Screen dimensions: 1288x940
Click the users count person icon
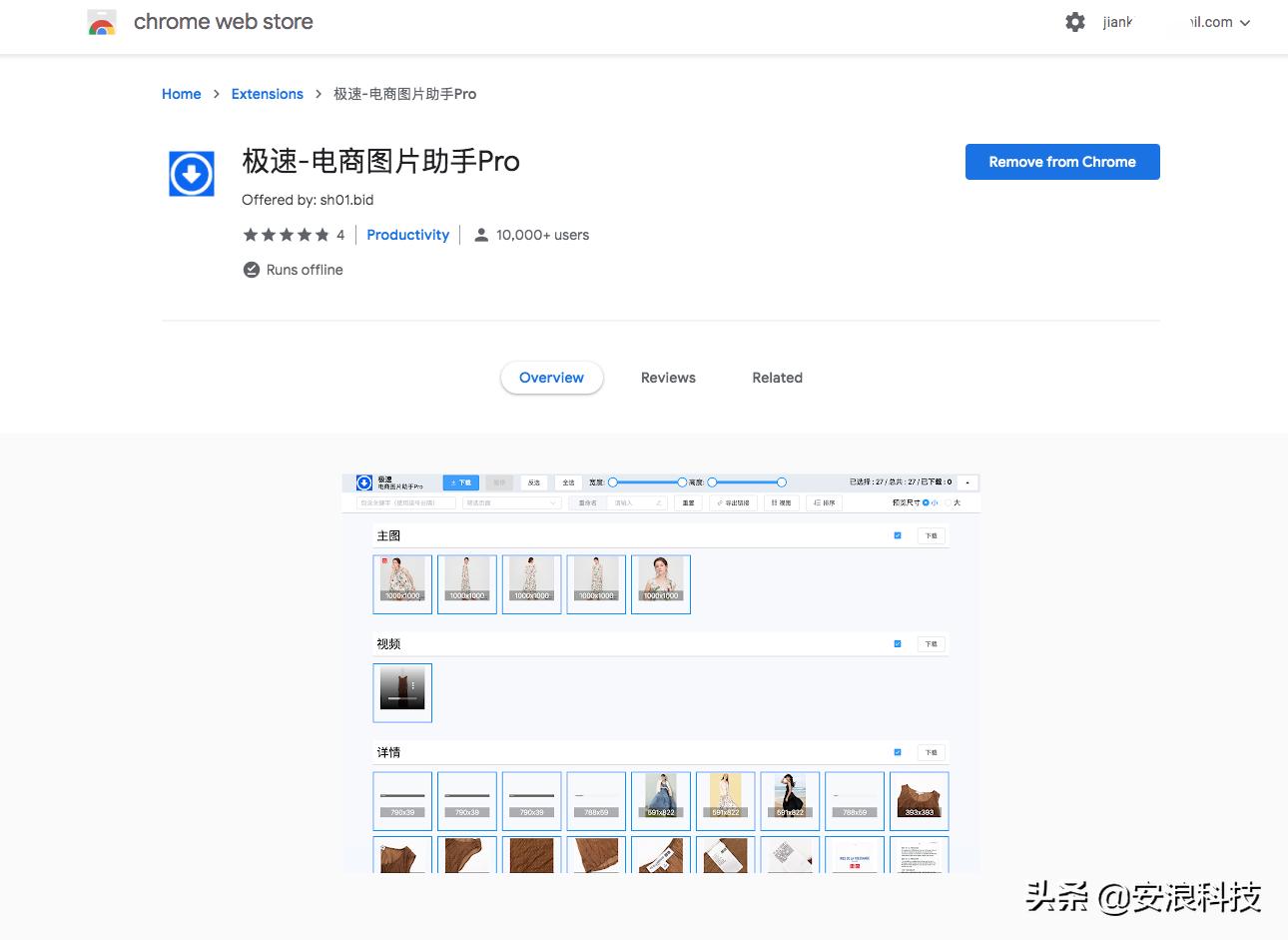tap(481, 235)
